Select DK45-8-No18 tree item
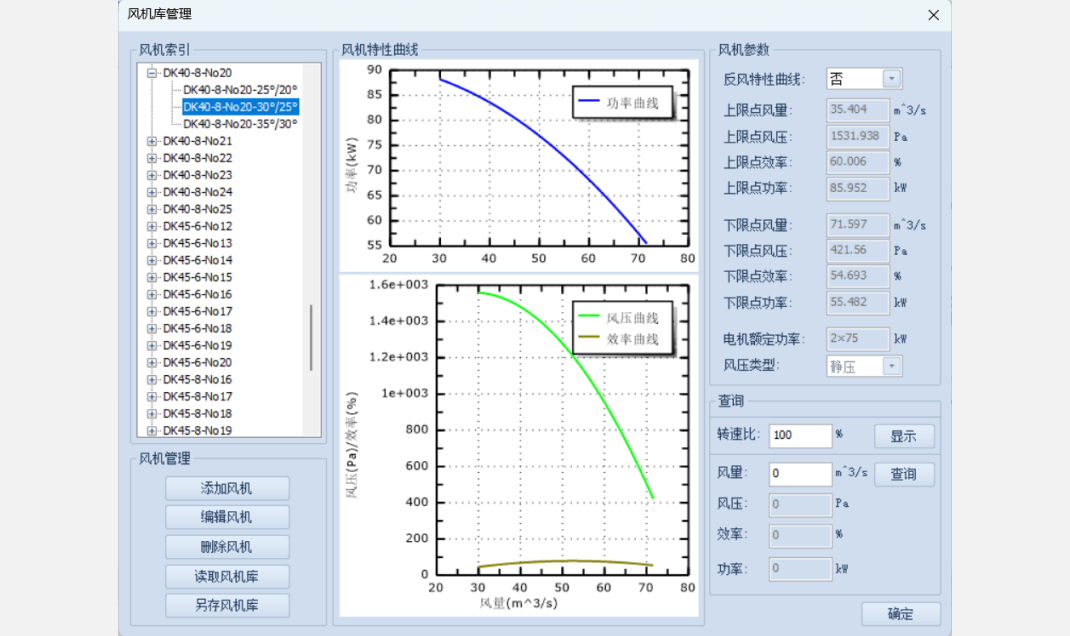 (x=197, y=414)
